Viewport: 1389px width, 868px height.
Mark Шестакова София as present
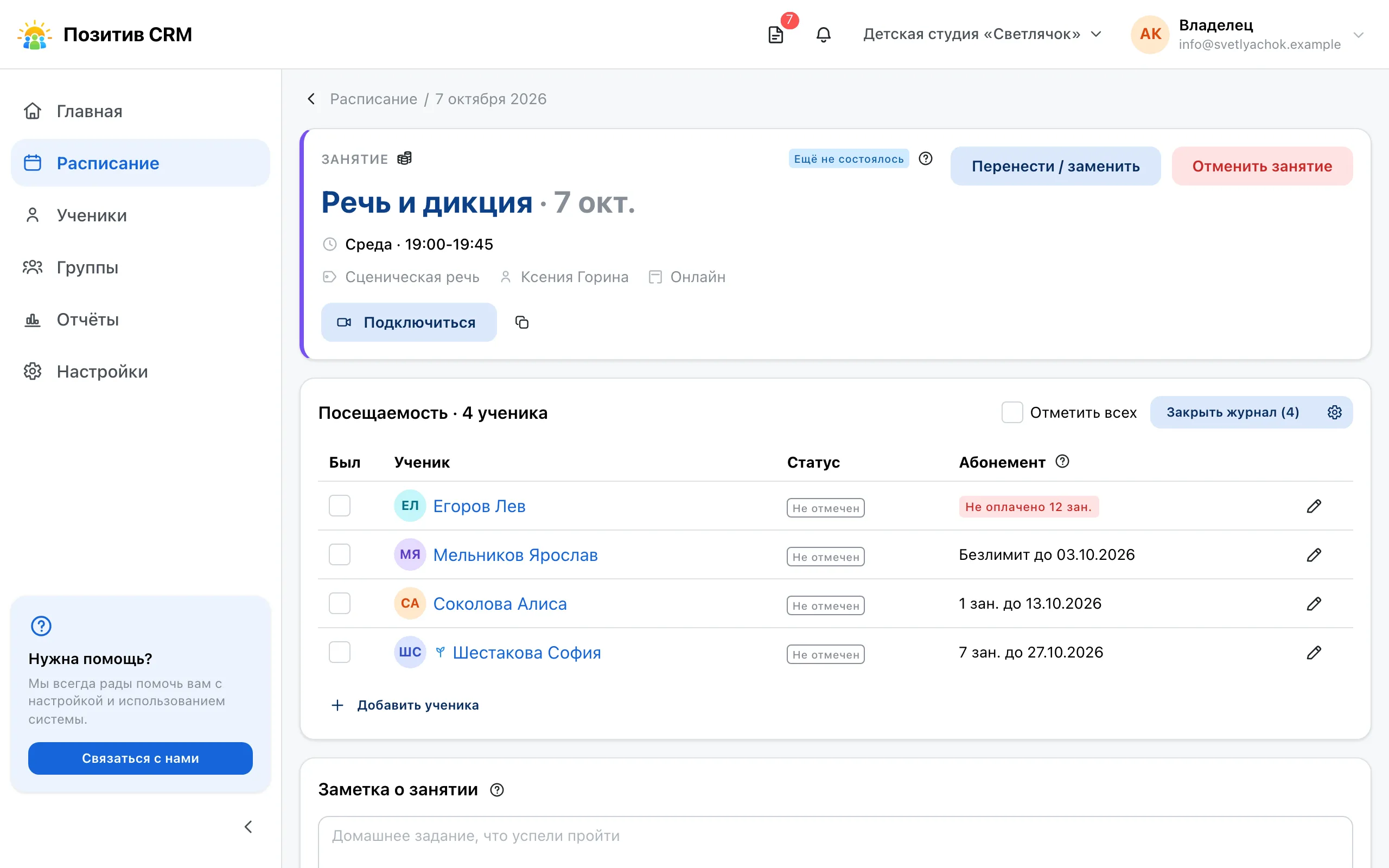pos(339,652)
